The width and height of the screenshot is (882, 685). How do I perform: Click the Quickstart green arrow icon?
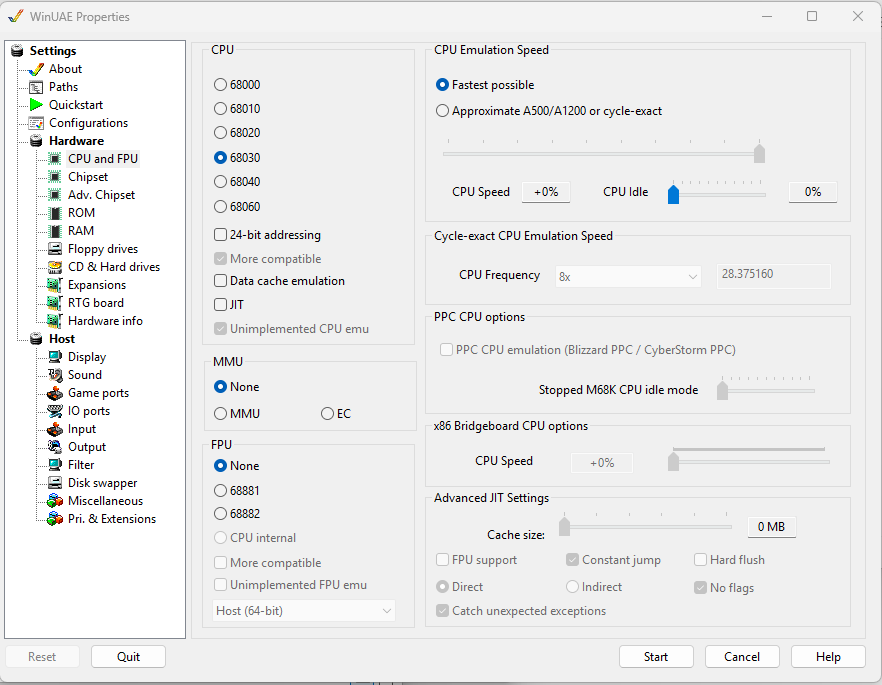pos(36,105)
